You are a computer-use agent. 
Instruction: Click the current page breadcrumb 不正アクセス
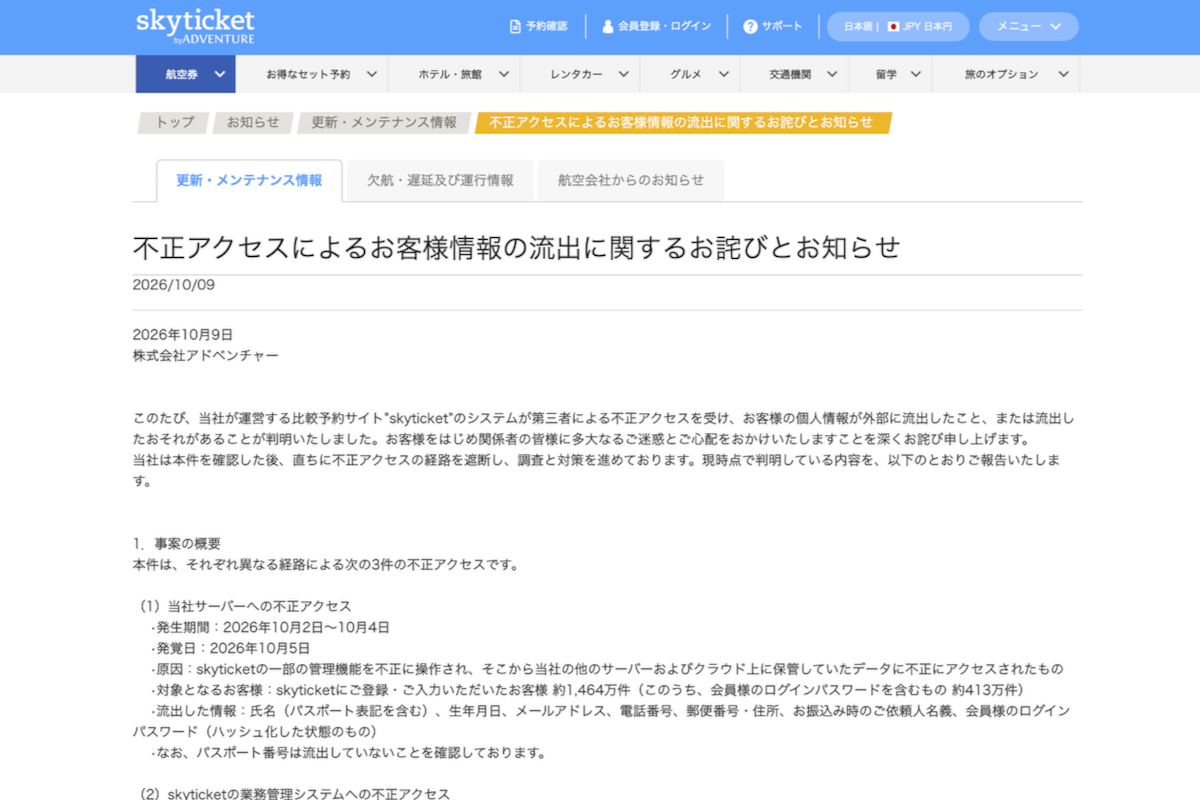coord(682,122)
